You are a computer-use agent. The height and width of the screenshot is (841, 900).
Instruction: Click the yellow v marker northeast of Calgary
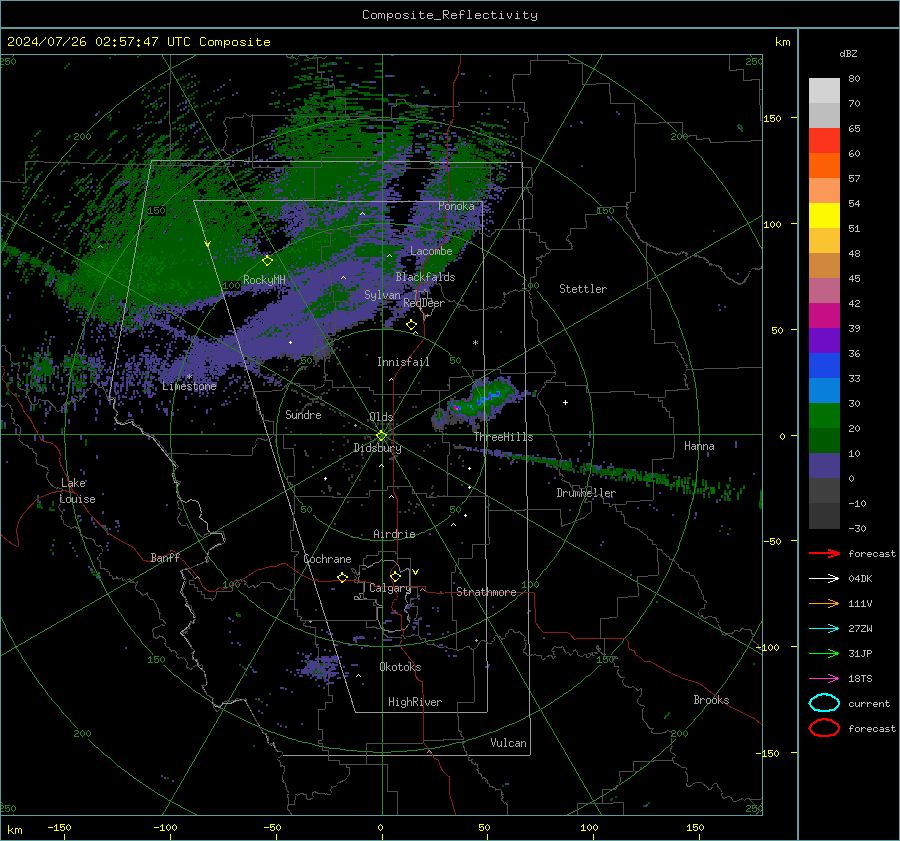(x=415, y=572)
